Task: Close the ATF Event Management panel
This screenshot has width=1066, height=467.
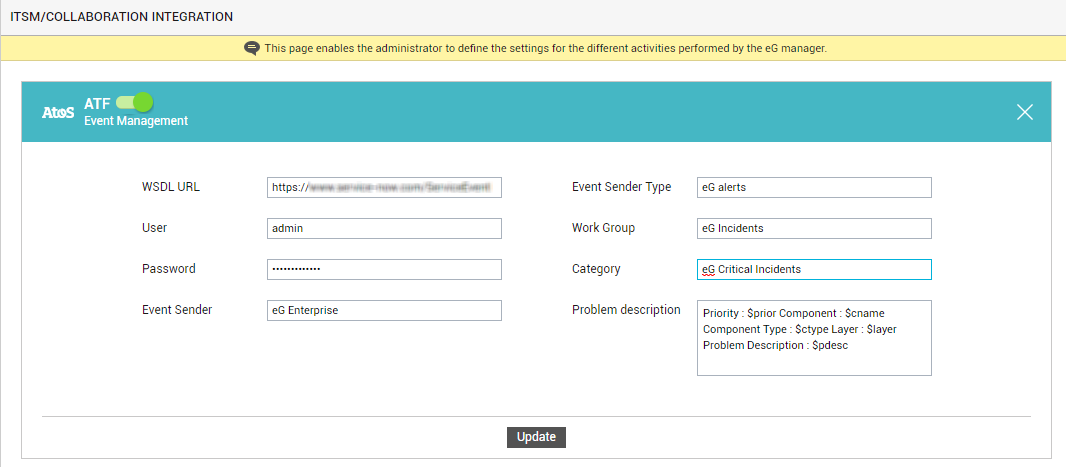Action: [x=1025, y=113]
